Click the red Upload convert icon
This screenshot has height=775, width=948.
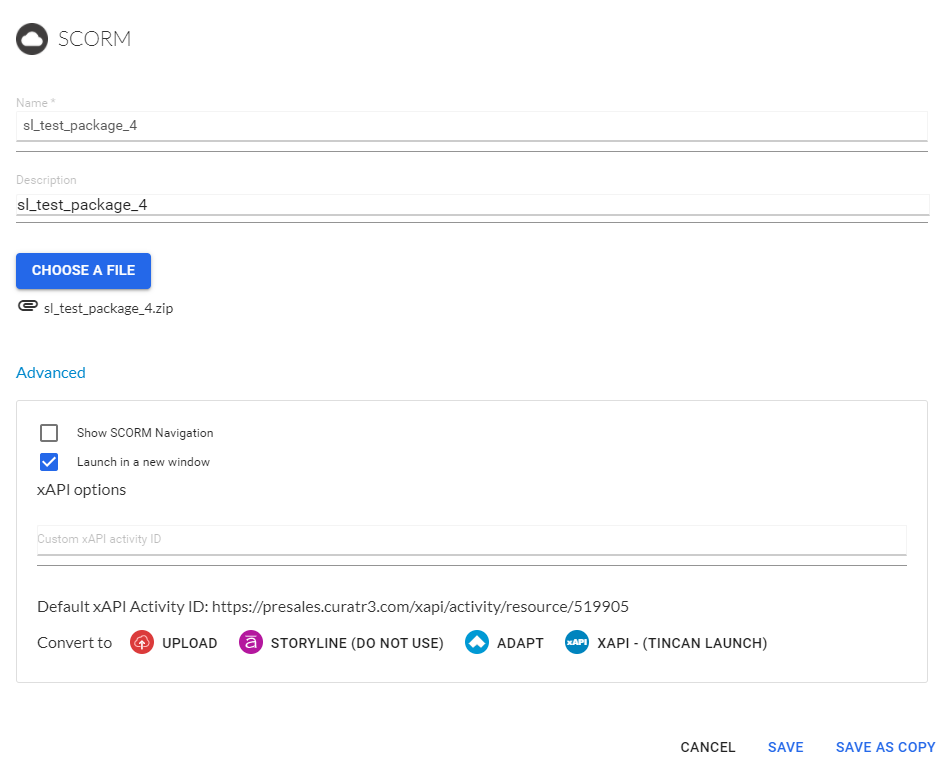click(142, 643)
